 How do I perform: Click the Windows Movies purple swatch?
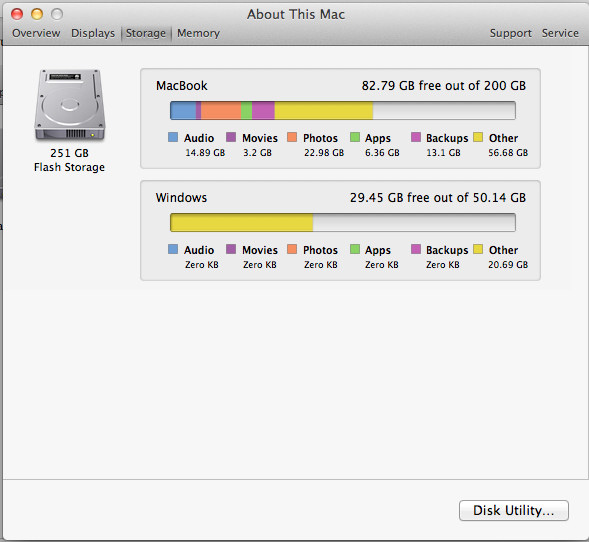[x=231, y=249]
